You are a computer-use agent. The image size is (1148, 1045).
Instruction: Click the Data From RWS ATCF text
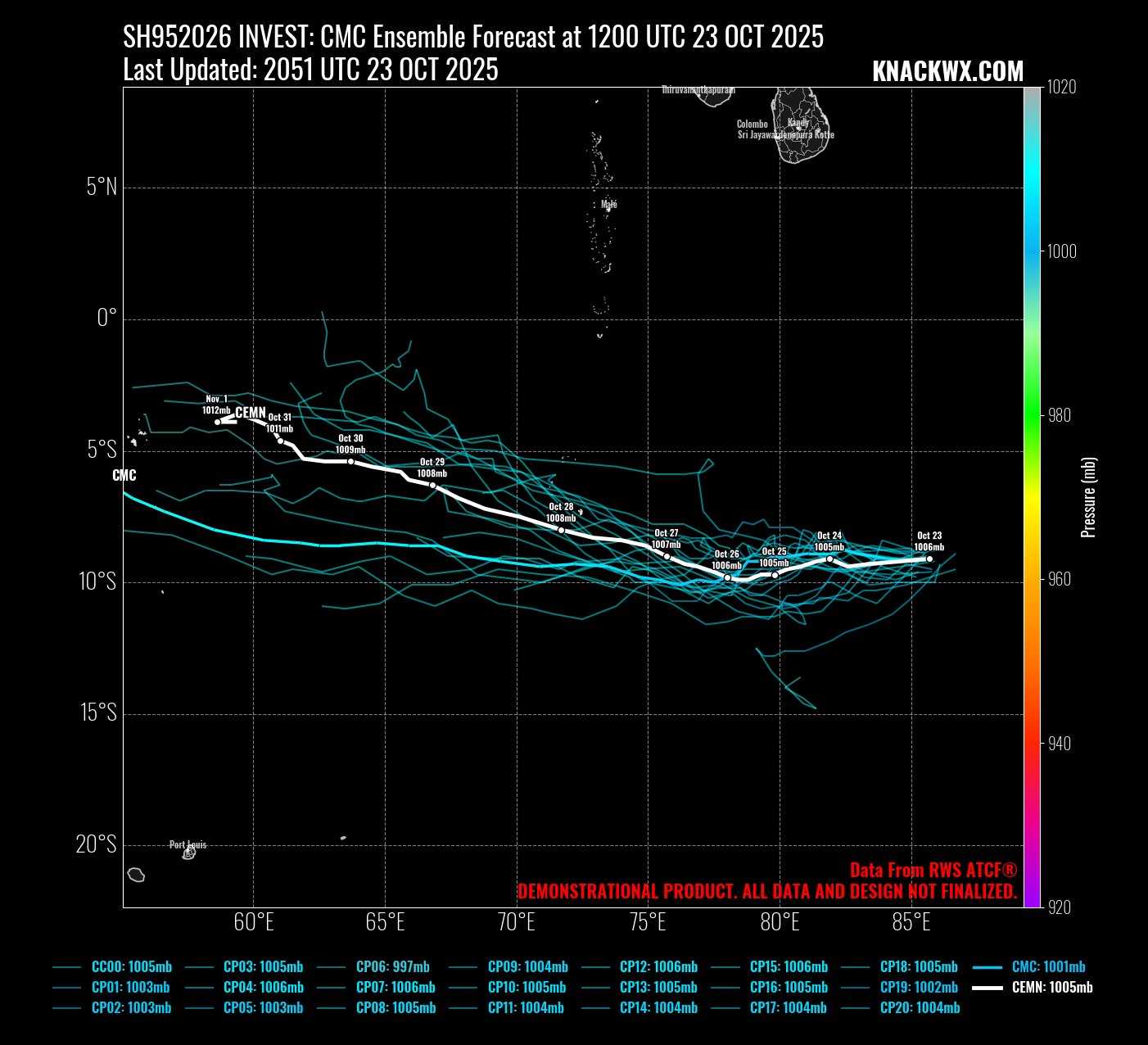pos(933,870)
